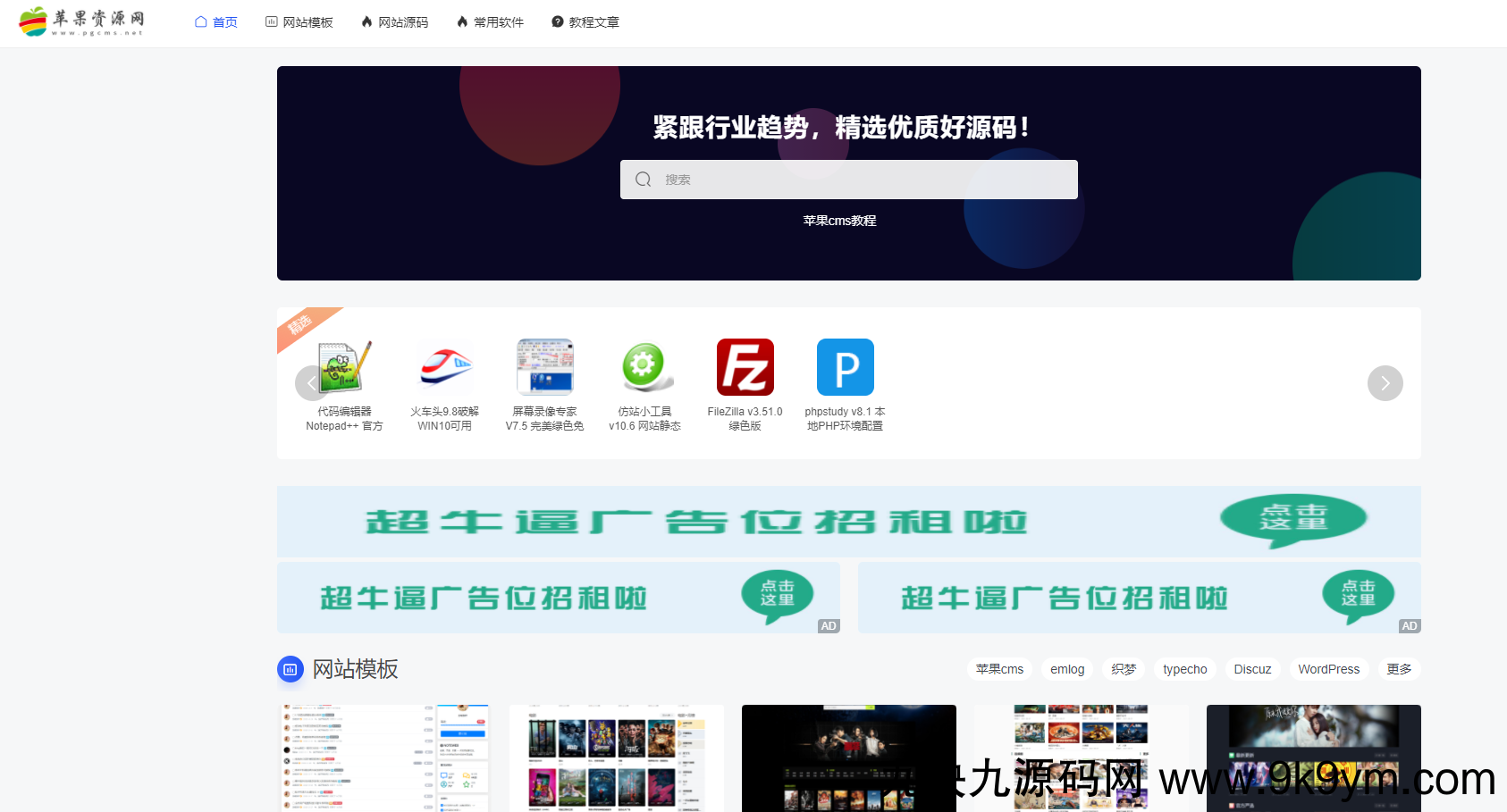The image size is (1507, 812).
Task: Click the 苹果资源网 site logo
Action: tap(82, 21)
